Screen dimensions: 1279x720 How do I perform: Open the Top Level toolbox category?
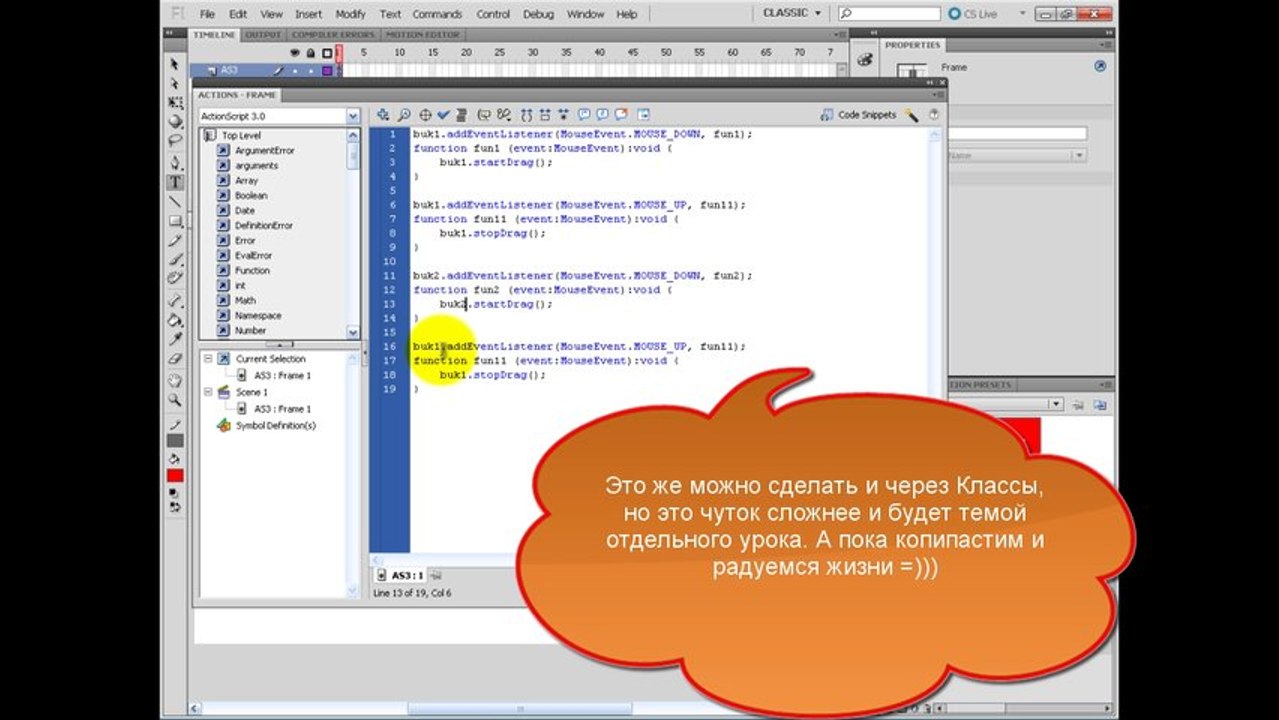[x=241, y=135]
